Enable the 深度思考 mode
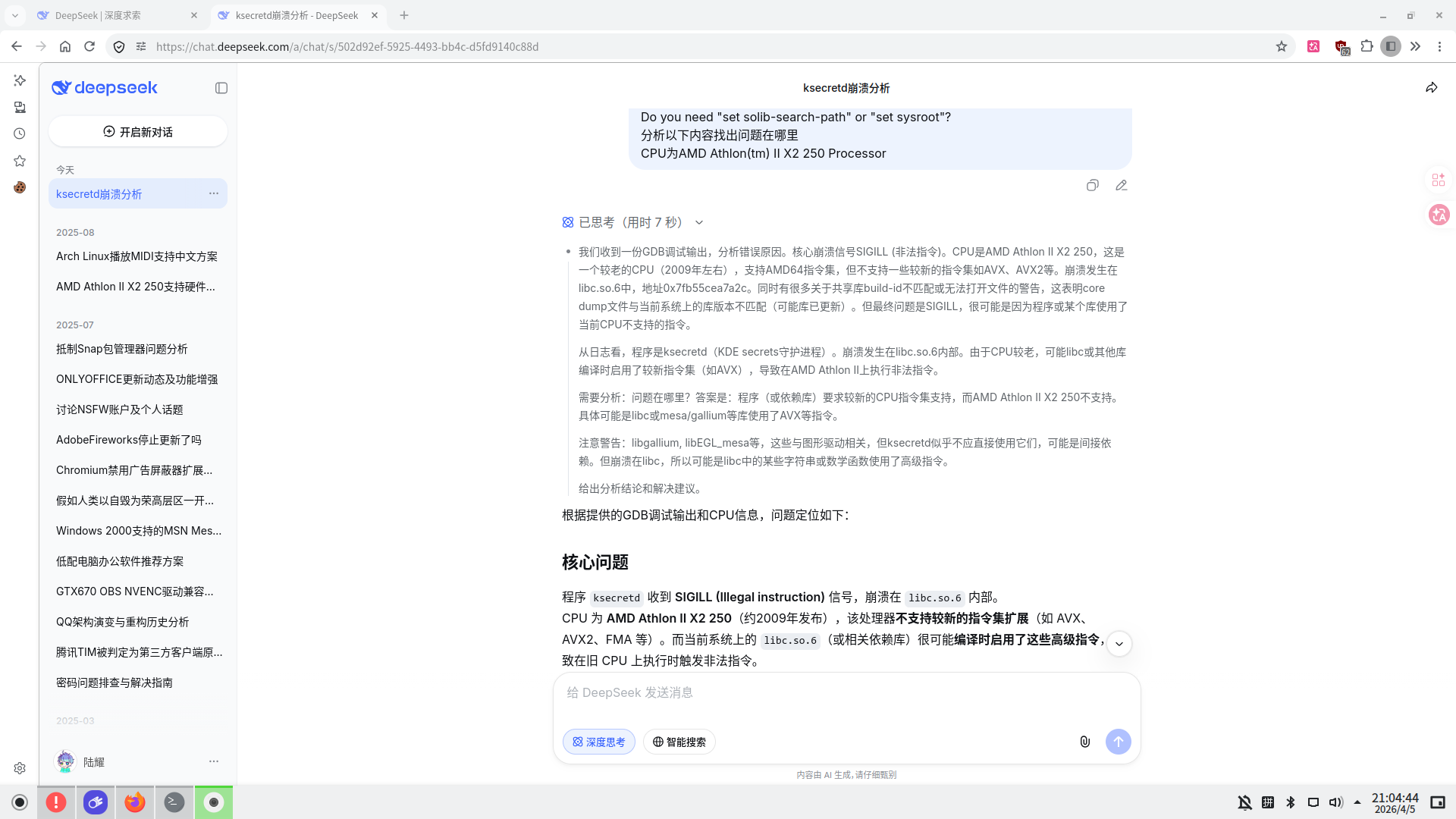This screenshot has height=819, width=1456. click(598, 742)
